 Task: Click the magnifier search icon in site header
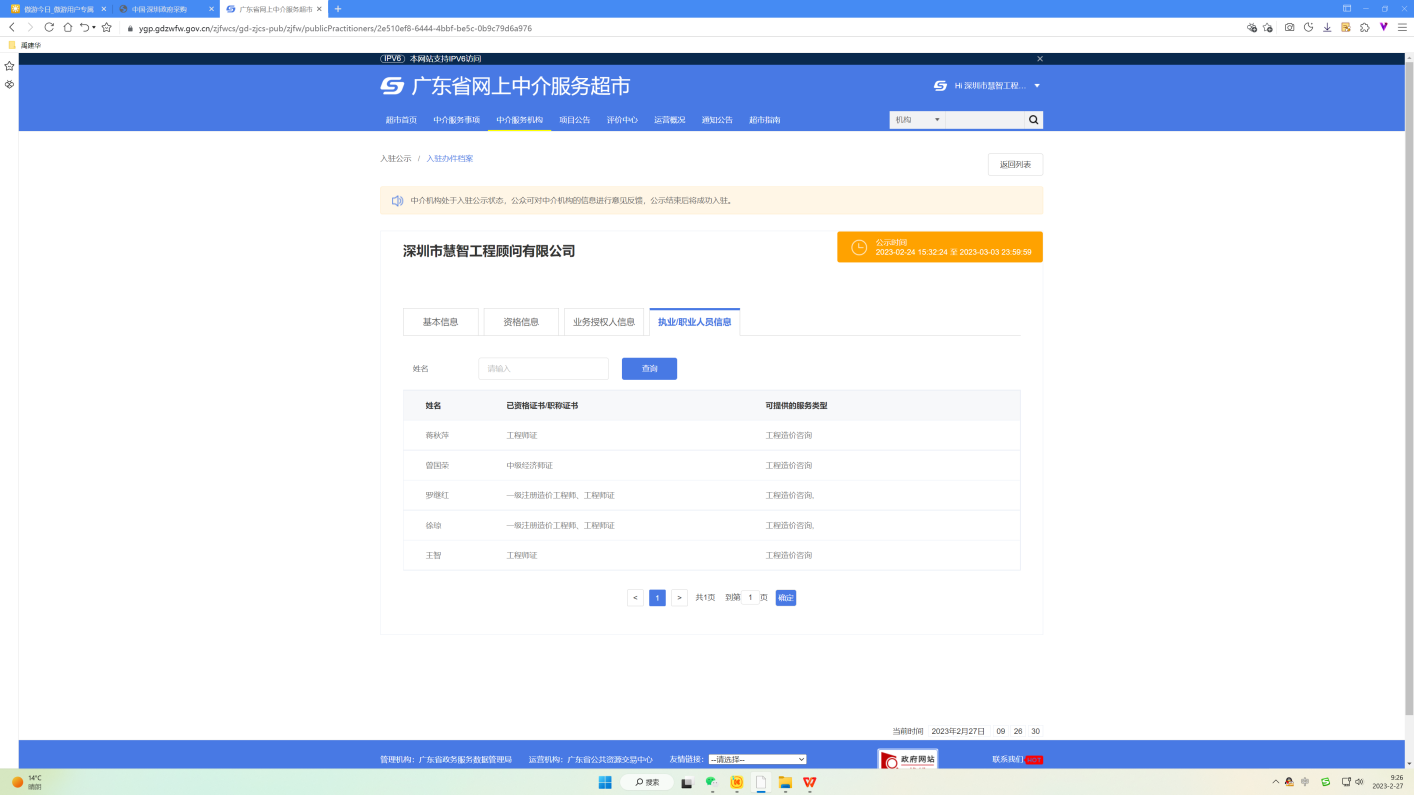point(1034,120)
